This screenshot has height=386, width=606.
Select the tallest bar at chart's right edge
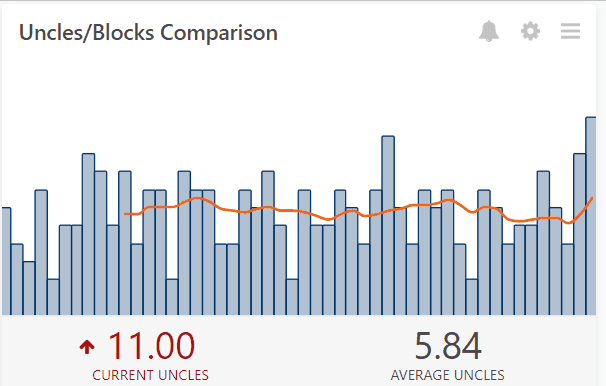pos(591,216)
